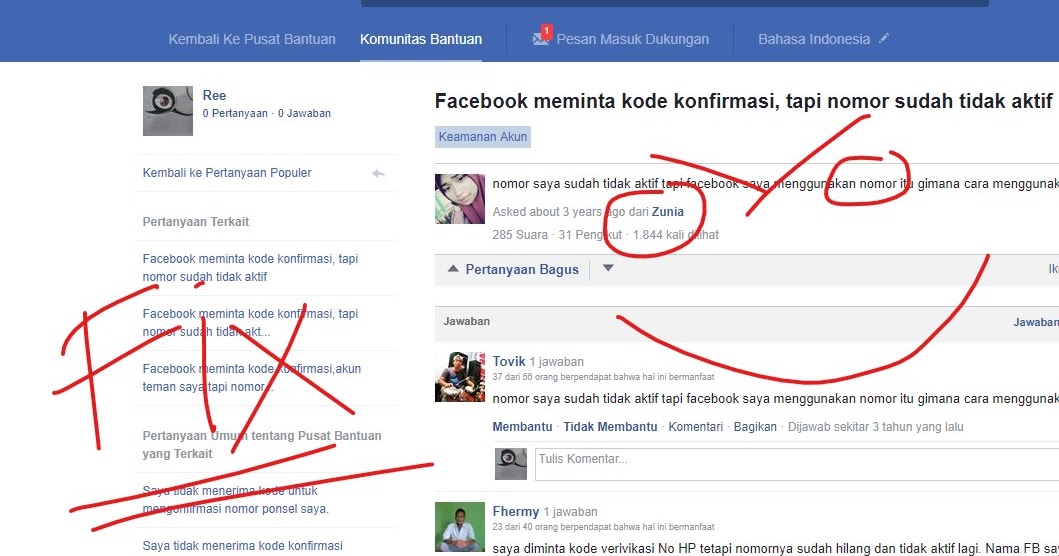Open 'Saya tidak menerima kode konfirmasi' link
This screenshot has width=1059, height=556.
(x=242, y=545)
